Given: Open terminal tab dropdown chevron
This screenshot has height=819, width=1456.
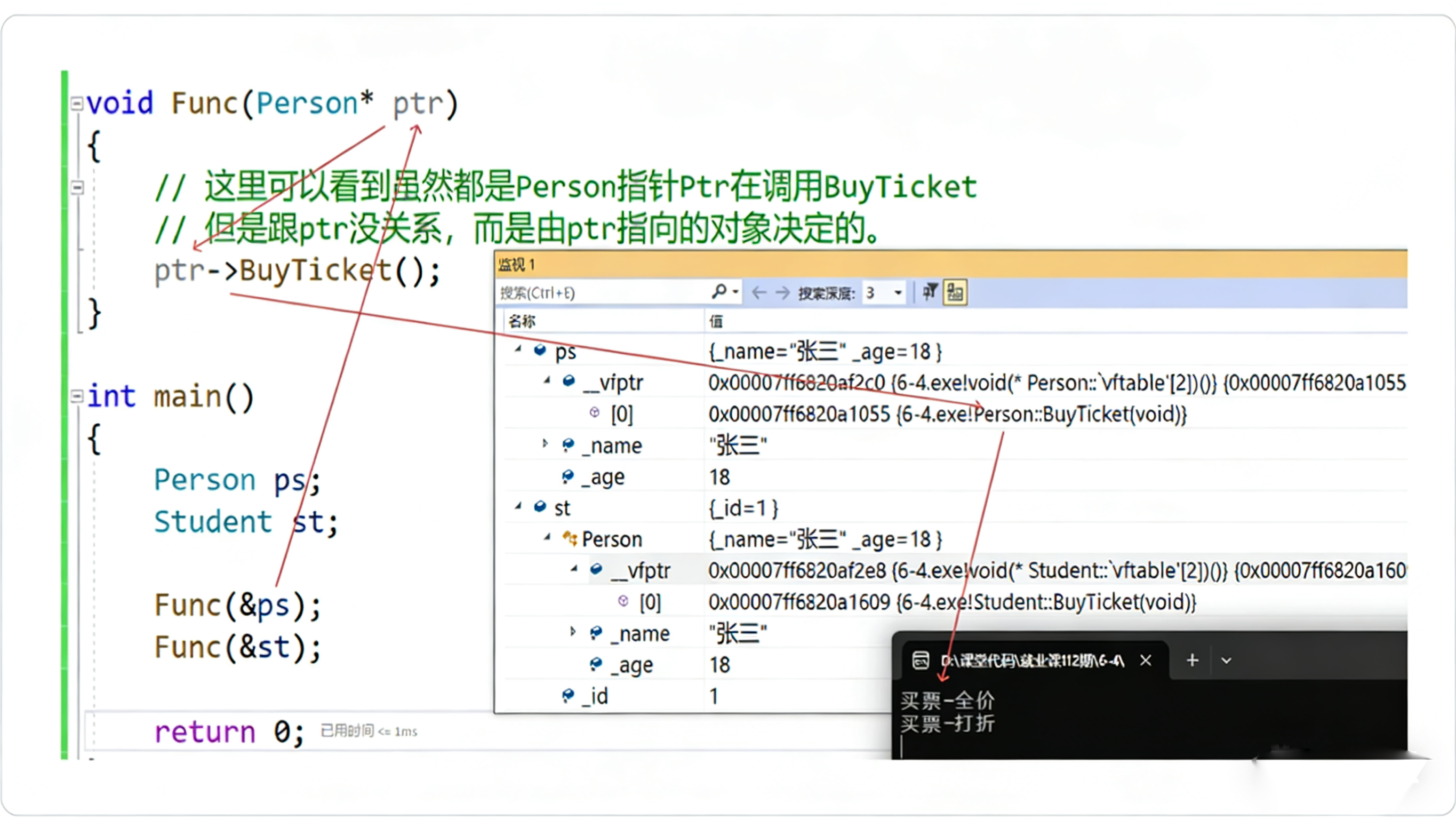Looking at the screenshot, I should [x=1226, y=661].
